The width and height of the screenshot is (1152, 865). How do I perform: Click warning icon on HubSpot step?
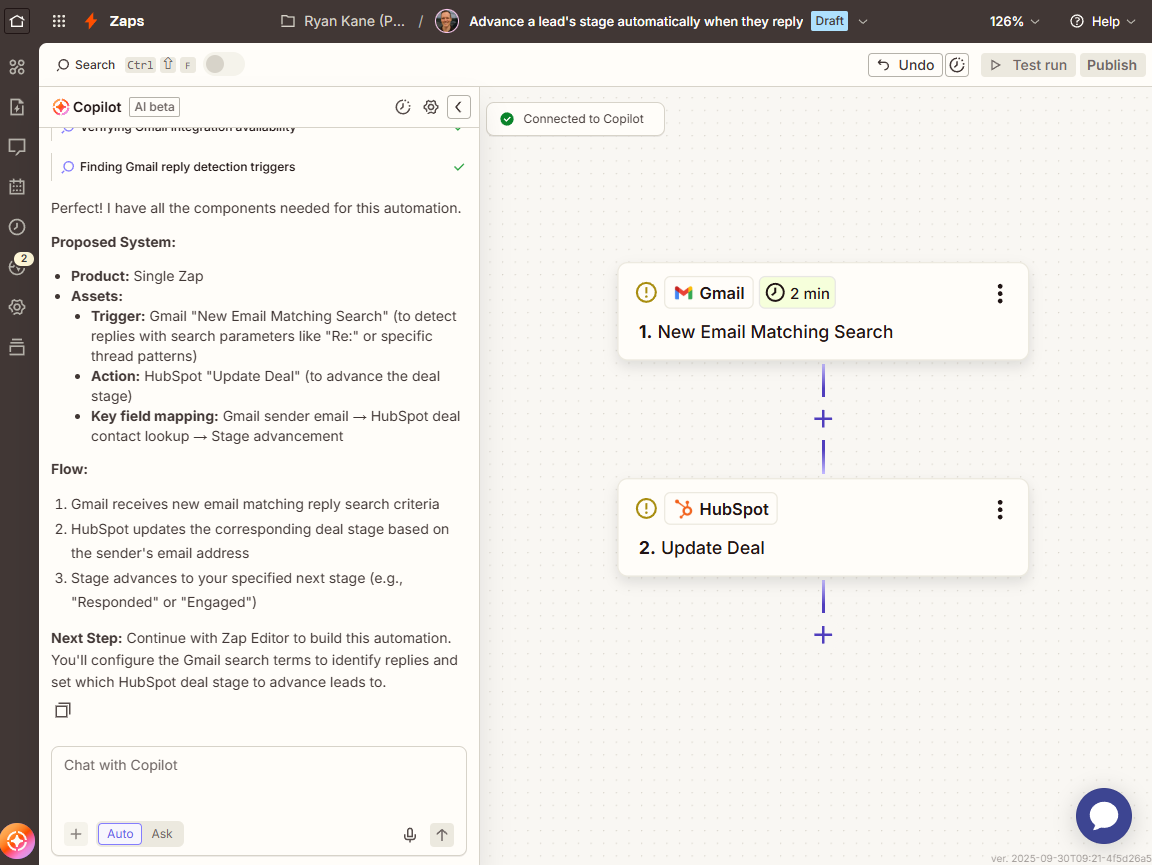pos(646,509)
